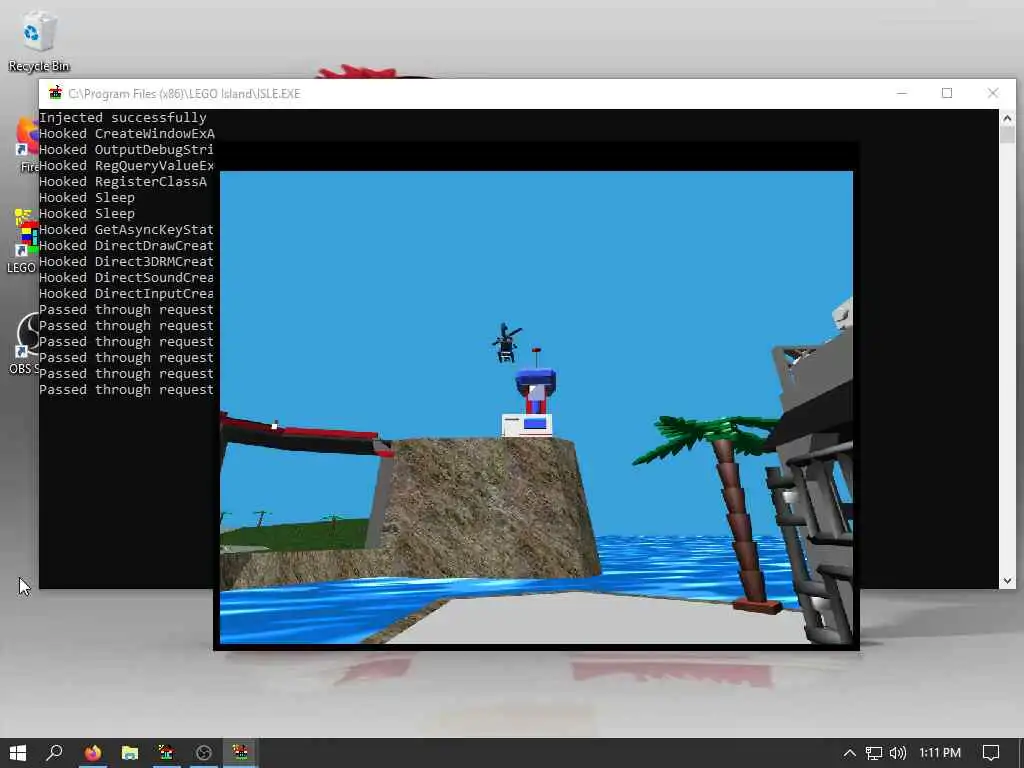
Task: Click the 'Hooked RegQueryValueEx' console line
Action: click(x=127, y=166)
